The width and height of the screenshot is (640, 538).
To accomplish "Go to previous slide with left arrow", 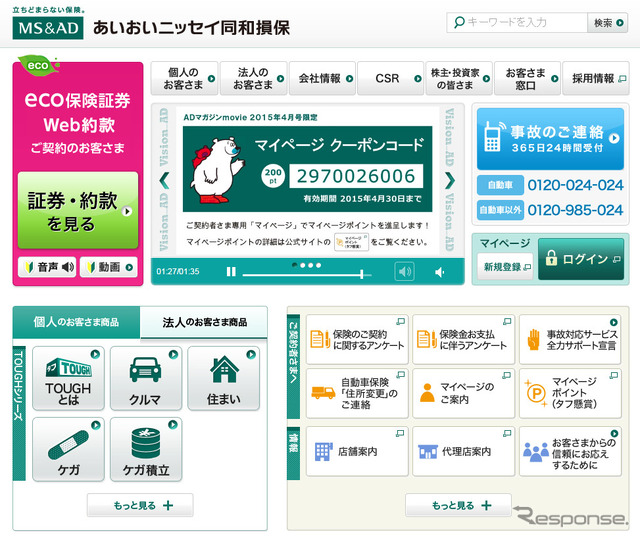I will 164,180.
